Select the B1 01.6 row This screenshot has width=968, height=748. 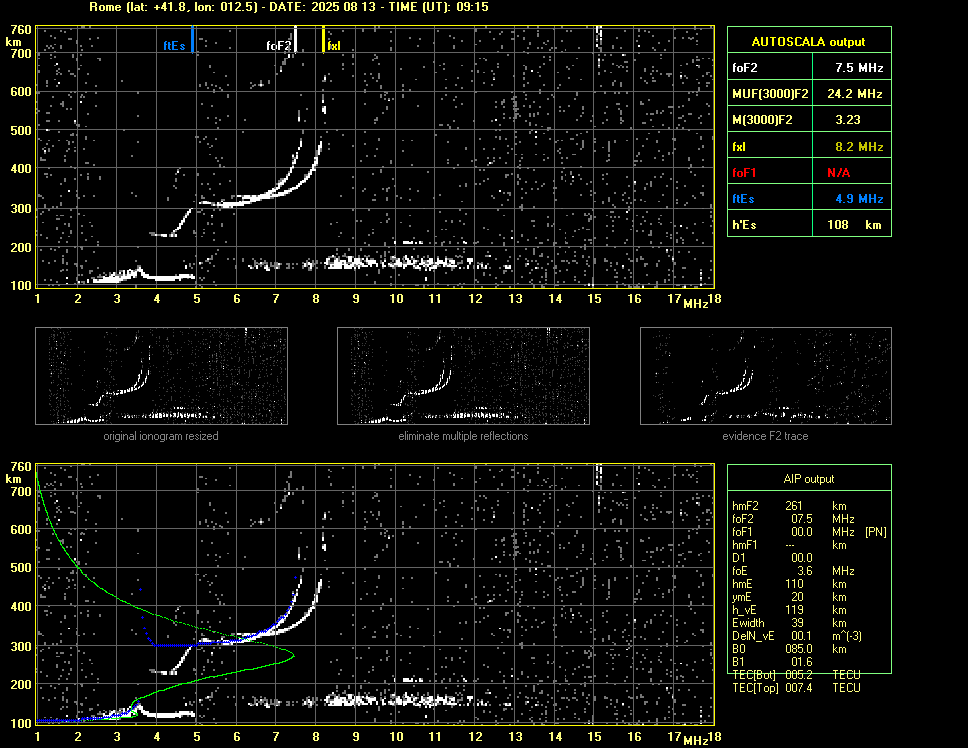(x=772, y=662)
